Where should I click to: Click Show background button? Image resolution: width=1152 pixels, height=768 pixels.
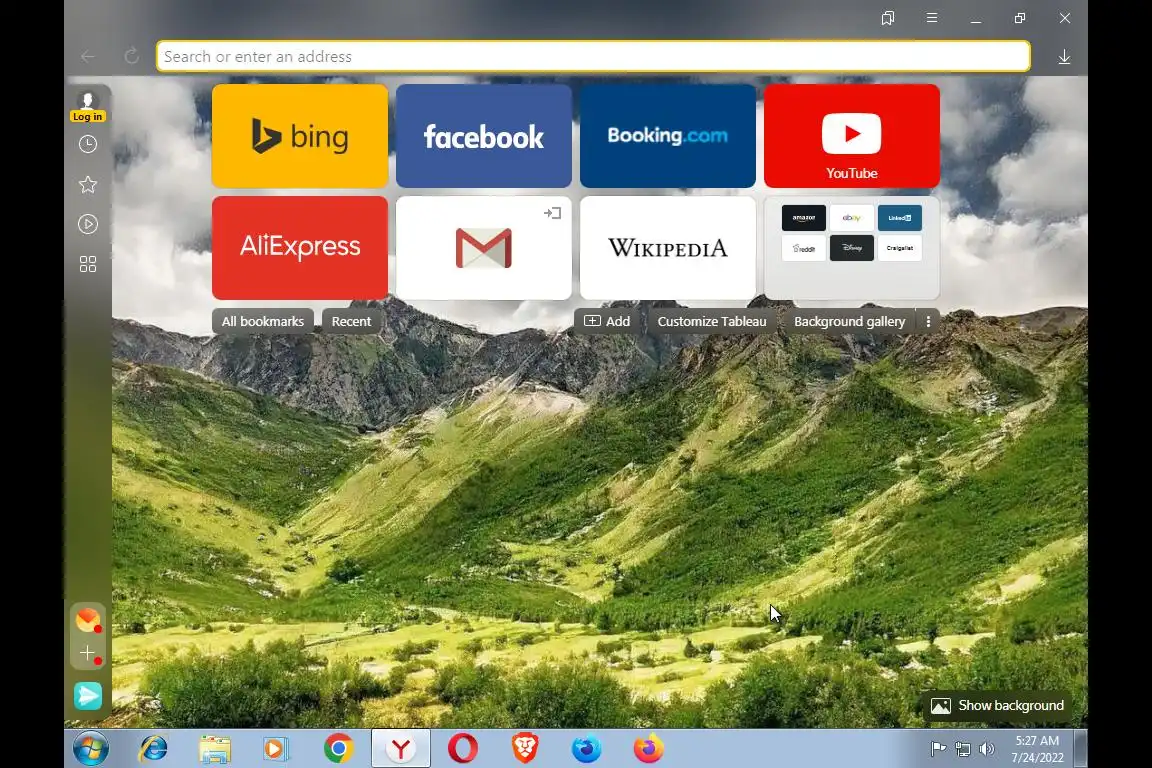coord(997,706)
